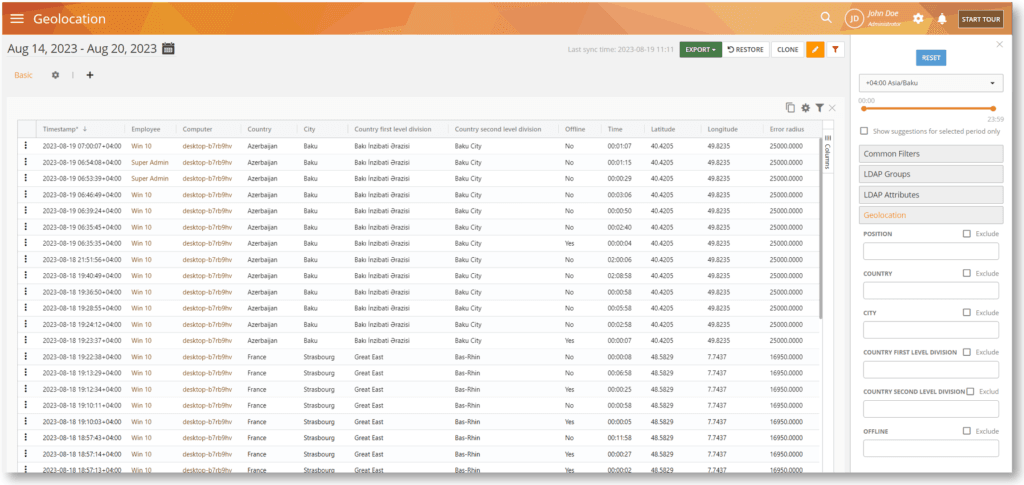This screenshot has height=485, width=1024.
Task: Sort by Offline column header
Action: click(x=575, y=129)
